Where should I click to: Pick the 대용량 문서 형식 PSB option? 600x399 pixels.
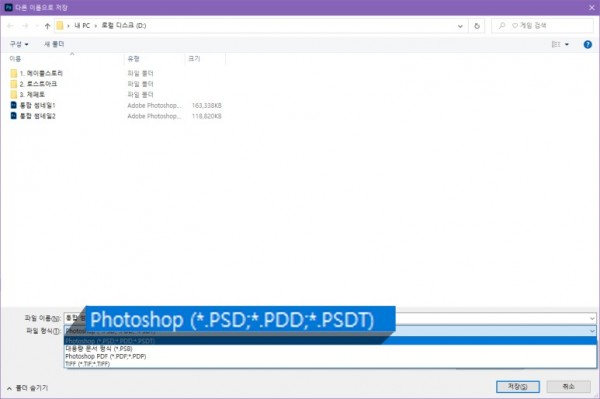coord(99,349)
